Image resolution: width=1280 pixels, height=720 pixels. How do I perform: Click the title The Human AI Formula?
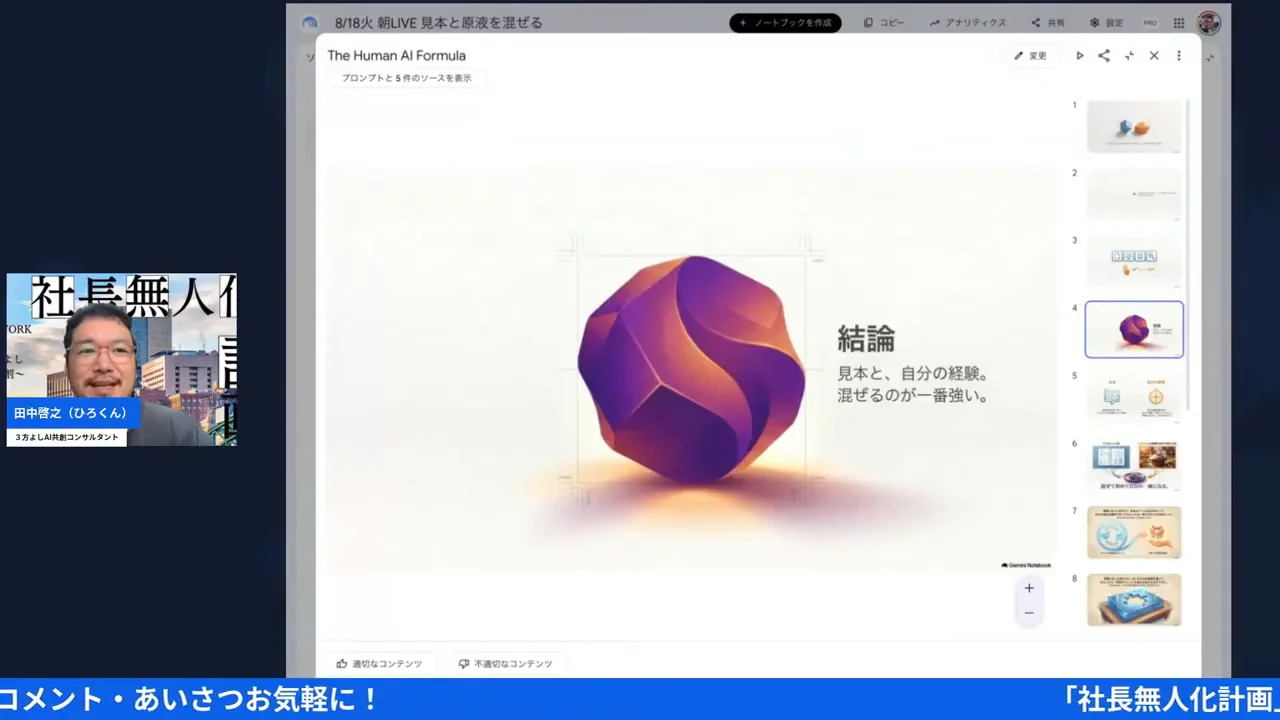[x=397, y=56]
